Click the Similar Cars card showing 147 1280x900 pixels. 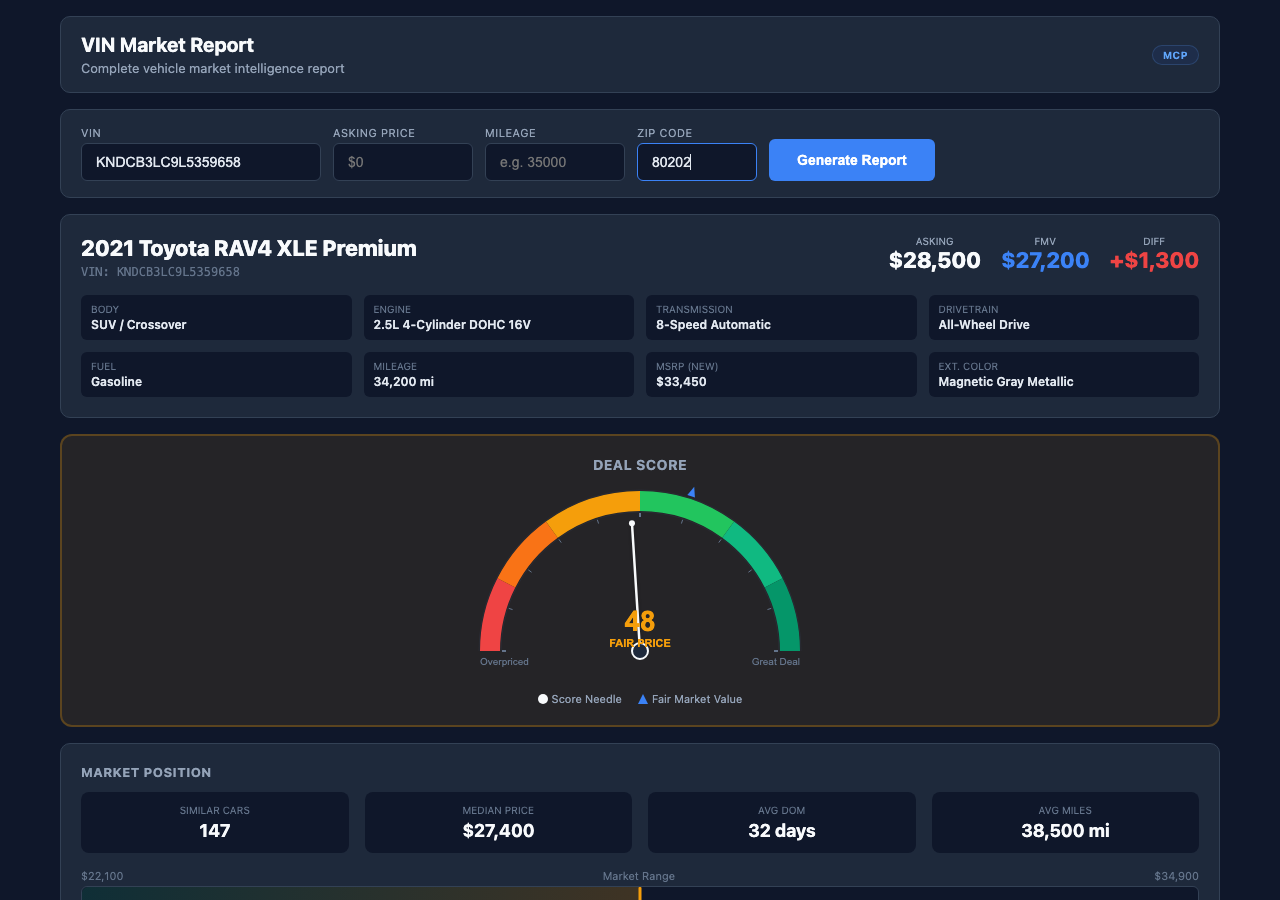(x=215, y=823)
